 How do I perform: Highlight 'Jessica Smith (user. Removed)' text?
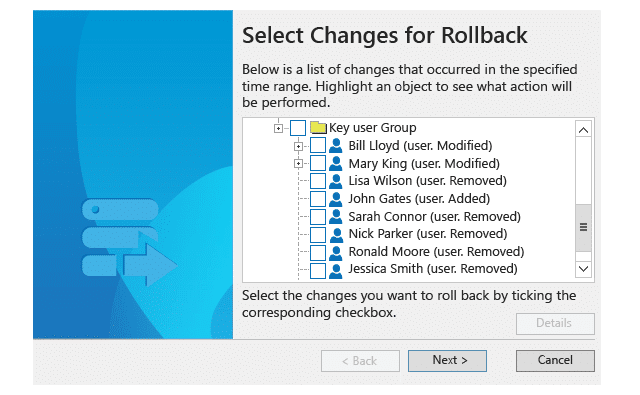pyautogui.click(x=433, y=269)
